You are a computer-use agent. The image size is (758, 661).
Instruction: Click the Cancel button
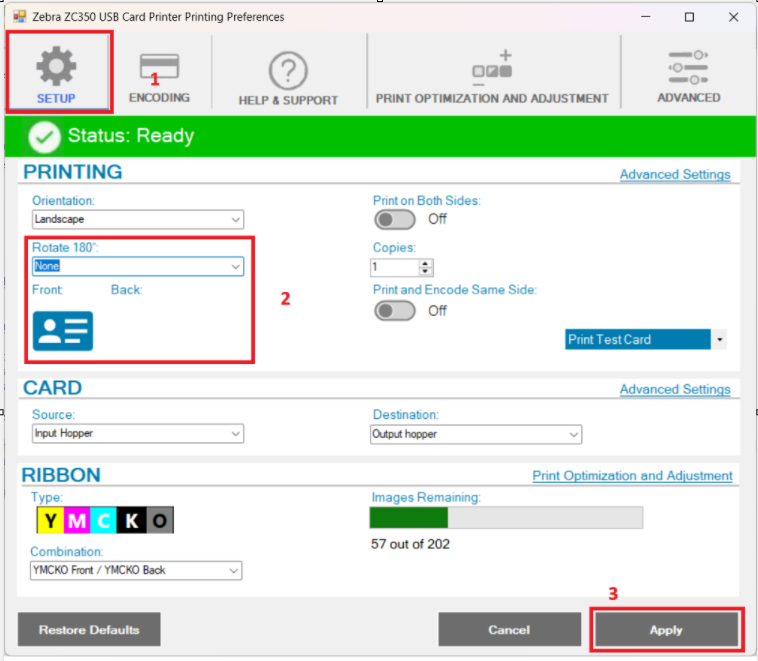(x=510, y=630)
